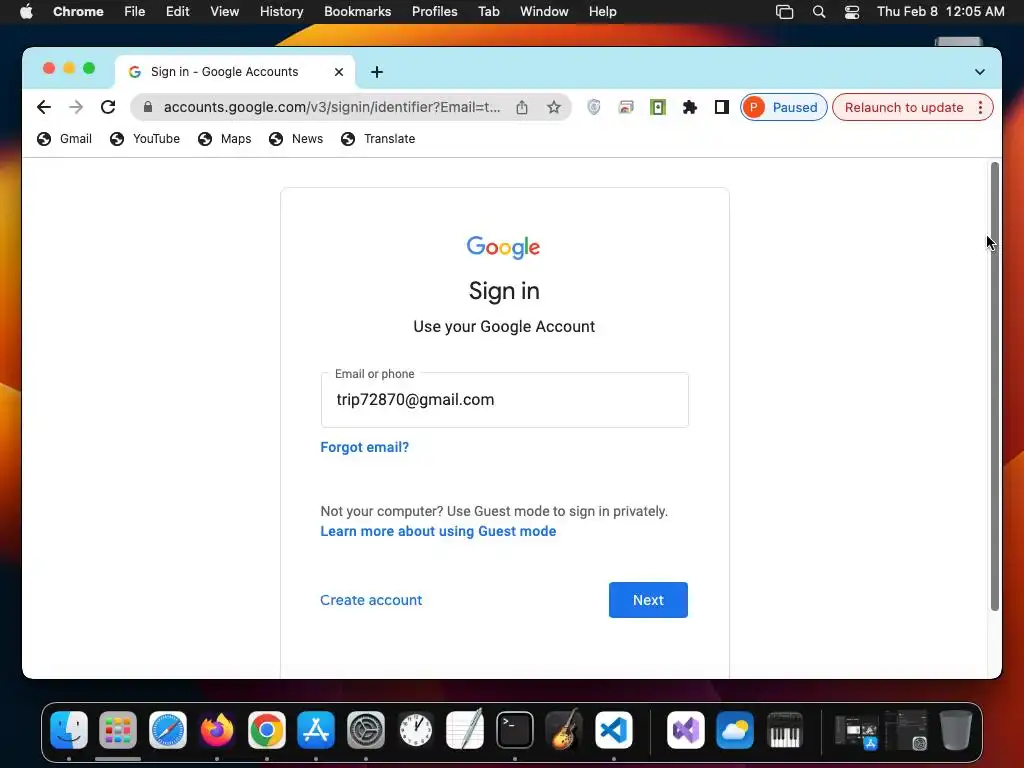Open the Weather app from the Dock
1024x768 pixels.
[735, 730]
